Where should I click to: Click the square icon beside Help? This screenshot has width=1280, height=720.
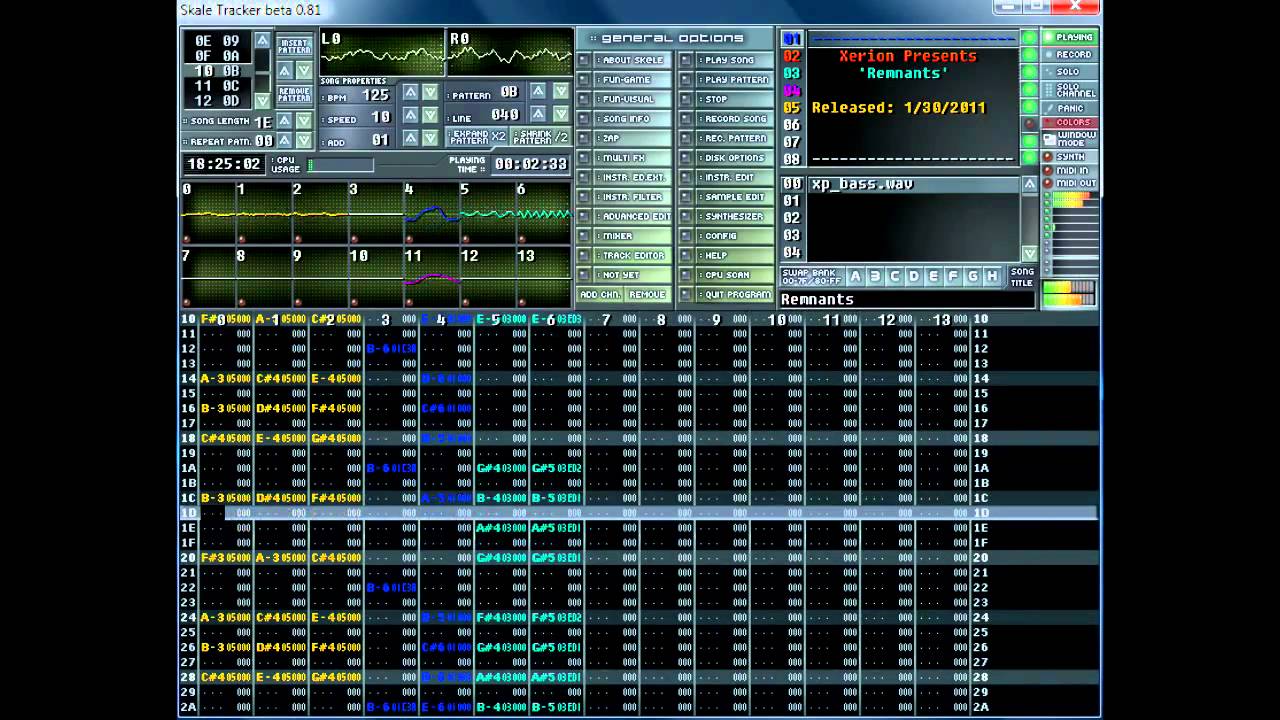pos(686,256)
